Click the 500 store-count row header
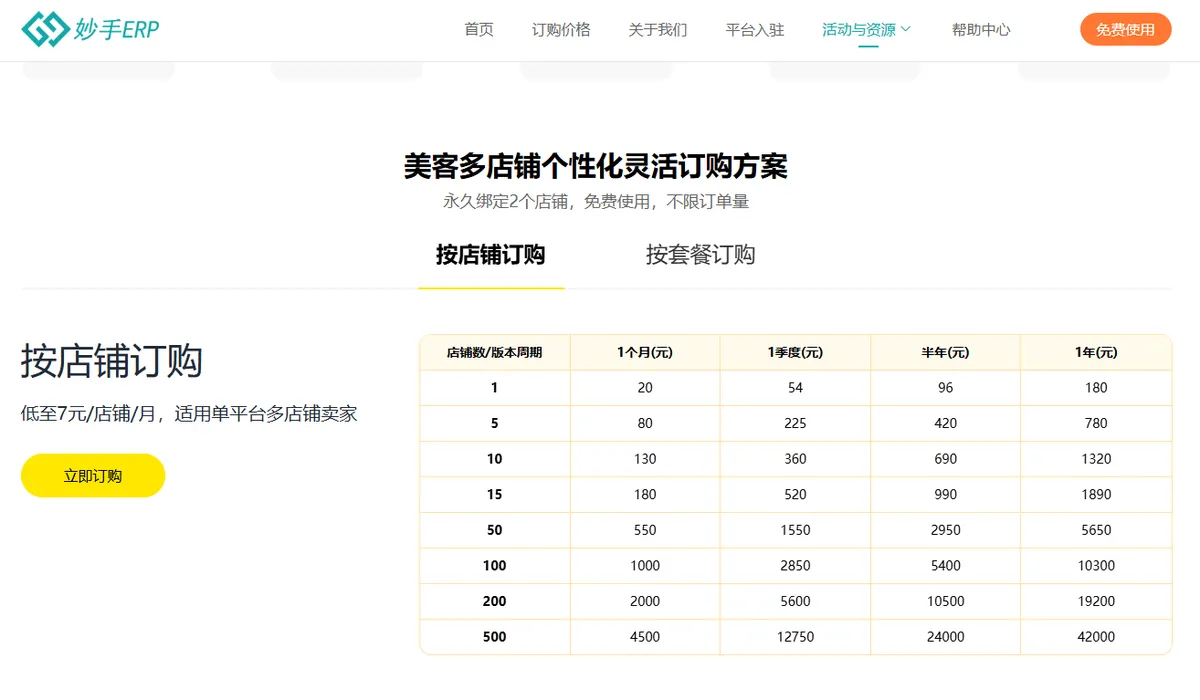 pos(495,637)
